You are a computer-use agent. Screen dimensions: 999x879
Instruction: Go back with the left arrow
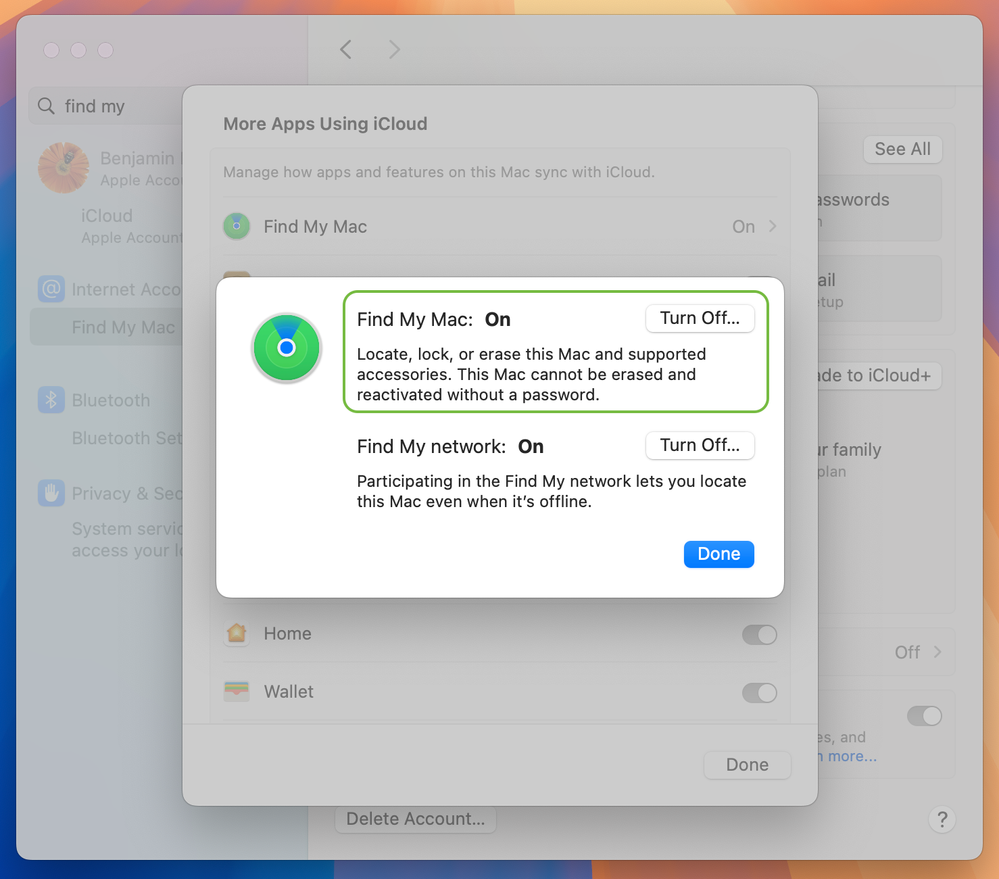[346, 49]
